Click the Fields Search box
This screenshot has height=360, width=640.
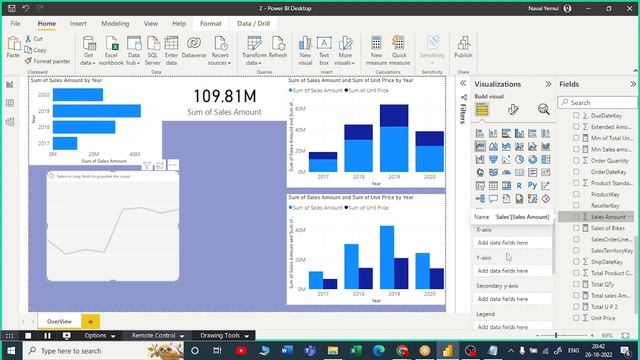pyautogui.click(x=597, y=102)
